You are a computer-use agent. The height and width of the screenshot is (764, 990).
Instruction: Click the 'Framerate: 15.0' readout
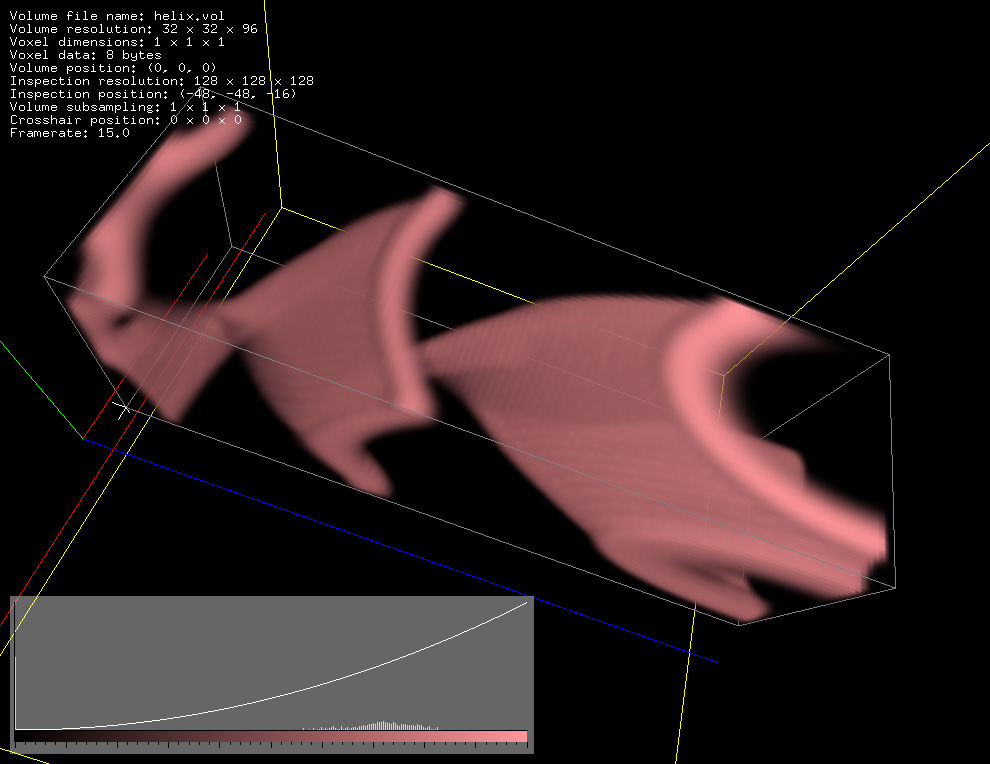coord(69,133)
